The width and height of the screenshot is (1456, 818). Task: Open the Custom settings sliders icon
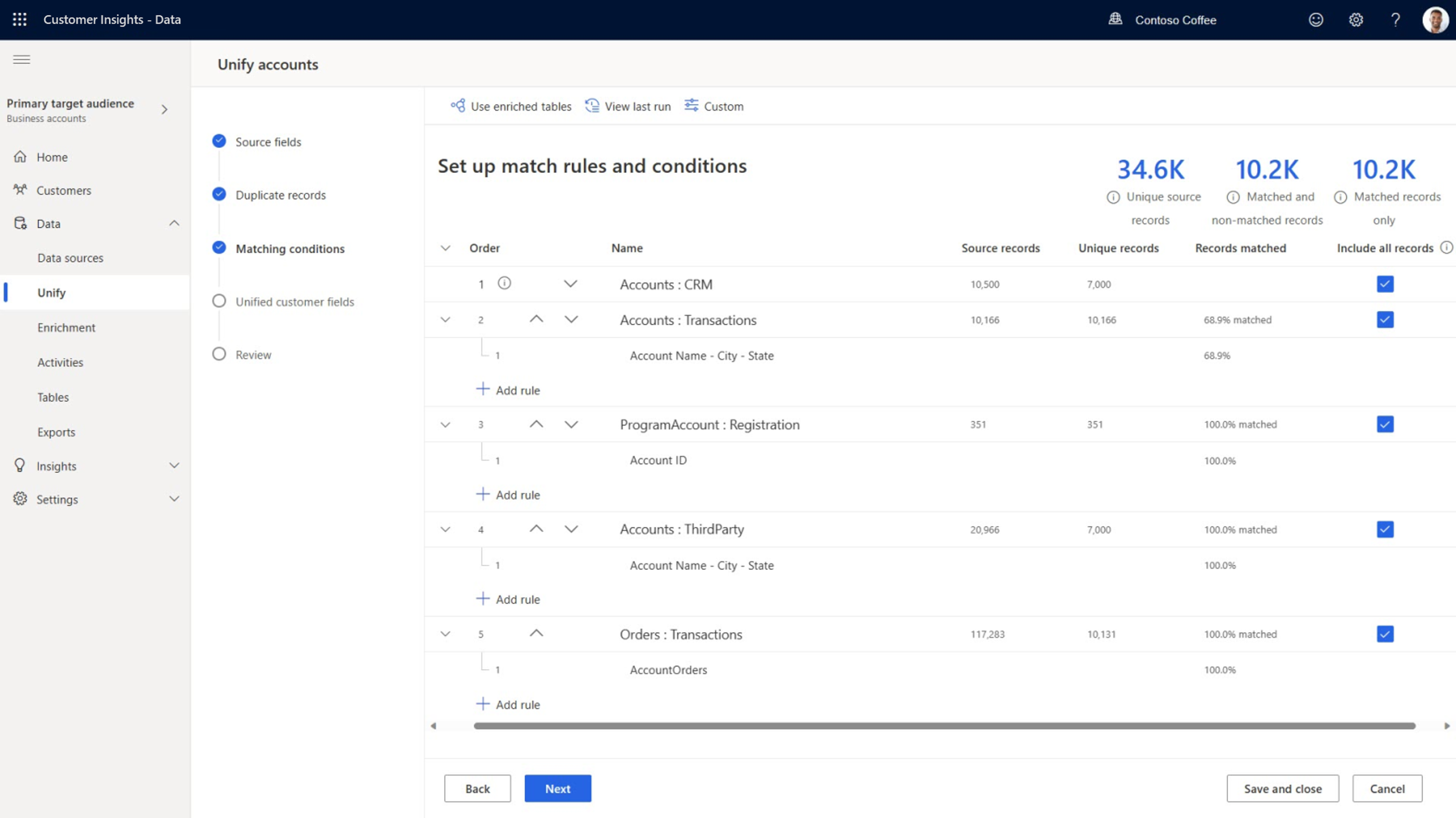pyautogui.click(x=691, y=106)
